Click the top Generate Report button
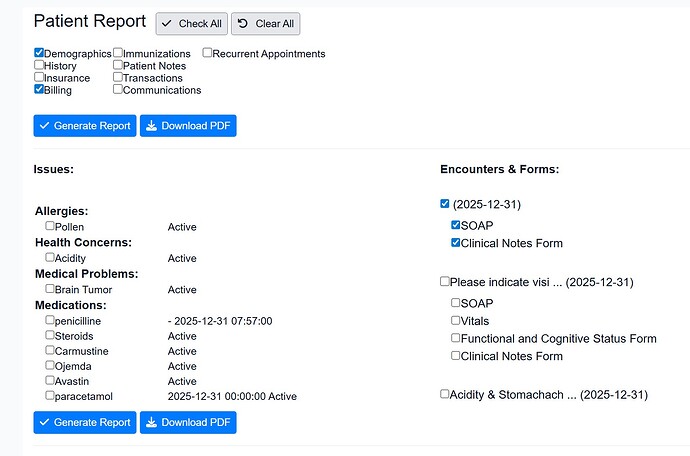690x456 pixels. click(84, 126)
